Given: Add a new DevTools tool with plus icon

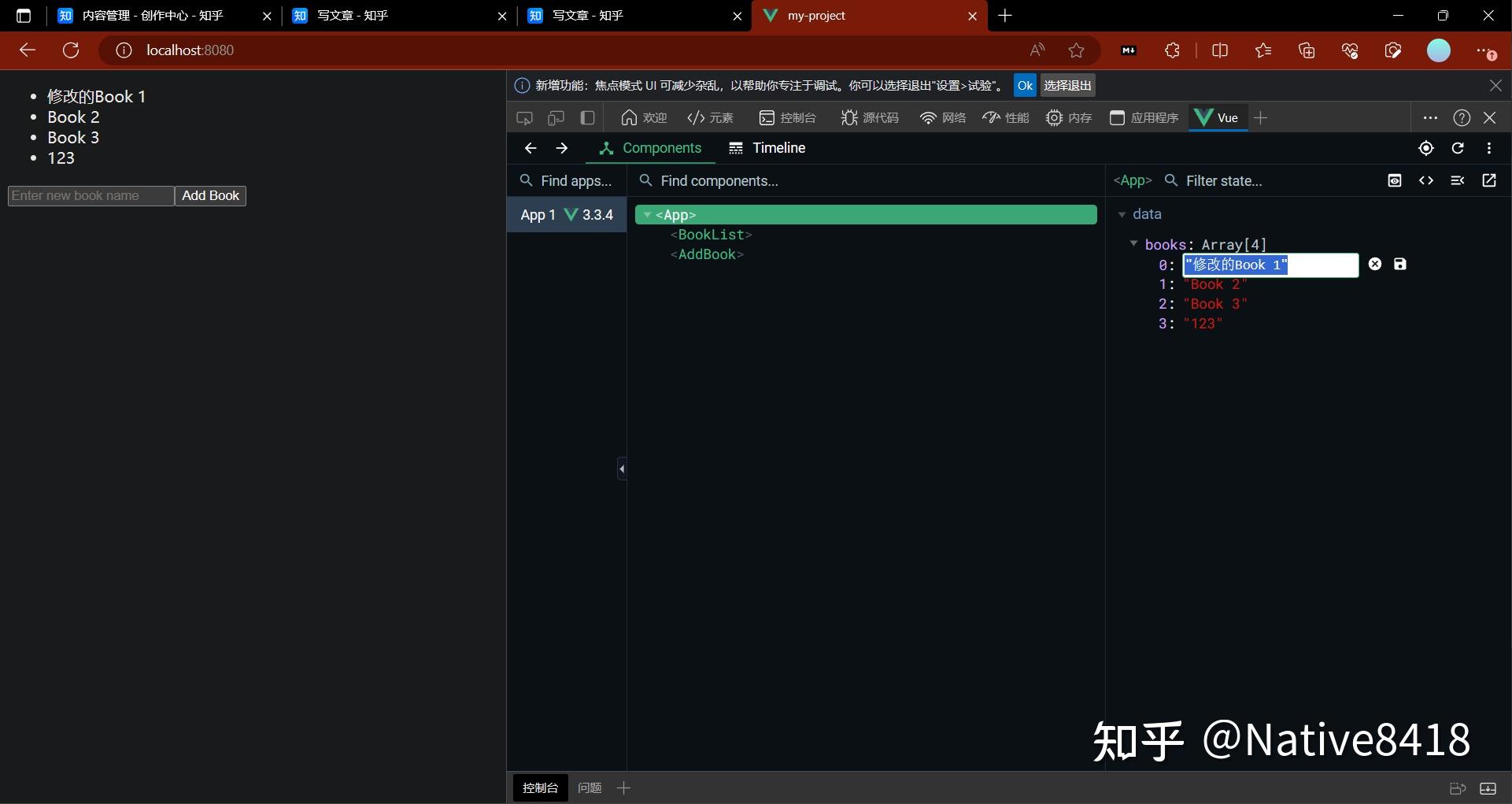Looking at the screenshot, I should 1260,118.
